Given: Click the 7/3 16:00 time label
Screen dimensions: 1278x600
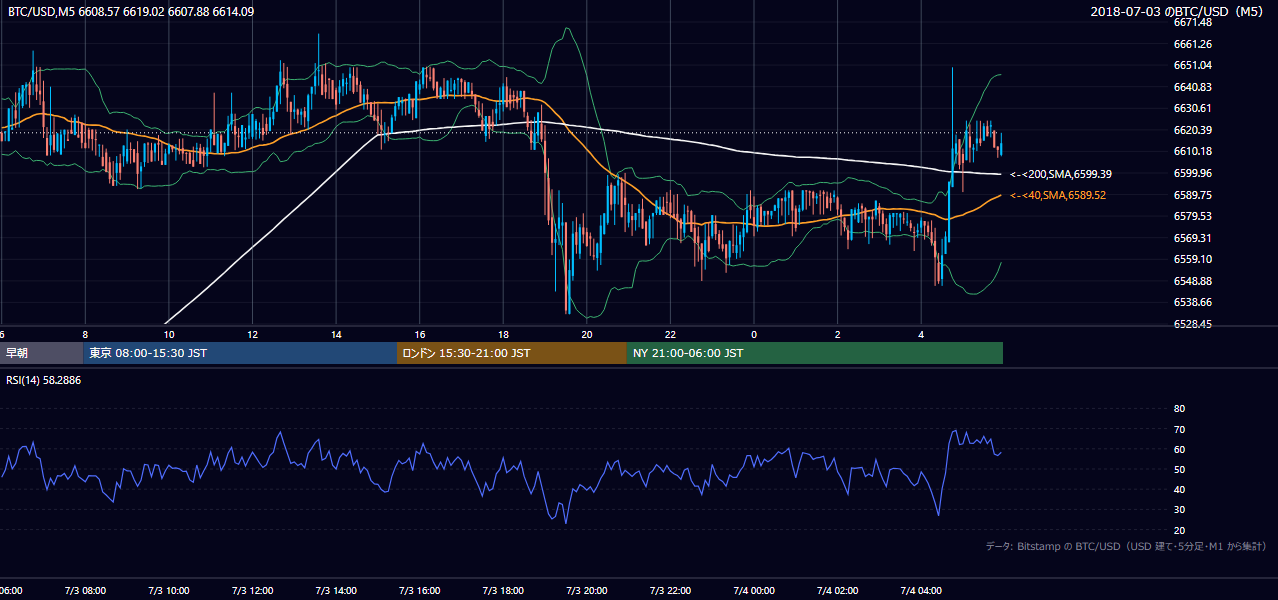Looking at the screenshot, I should coord(419,591).
